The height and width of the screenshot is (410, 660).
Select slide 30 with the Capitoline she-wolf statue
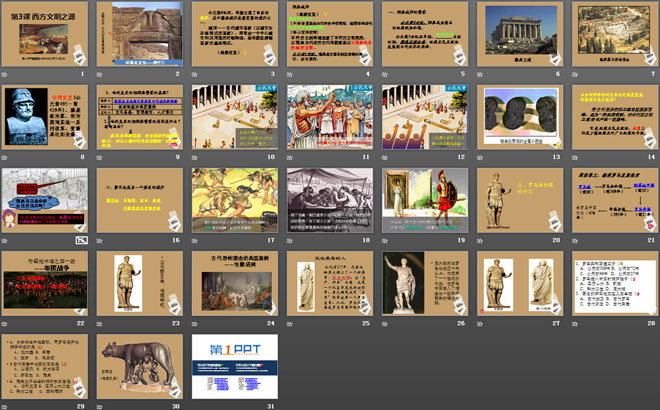click(140, 366)
